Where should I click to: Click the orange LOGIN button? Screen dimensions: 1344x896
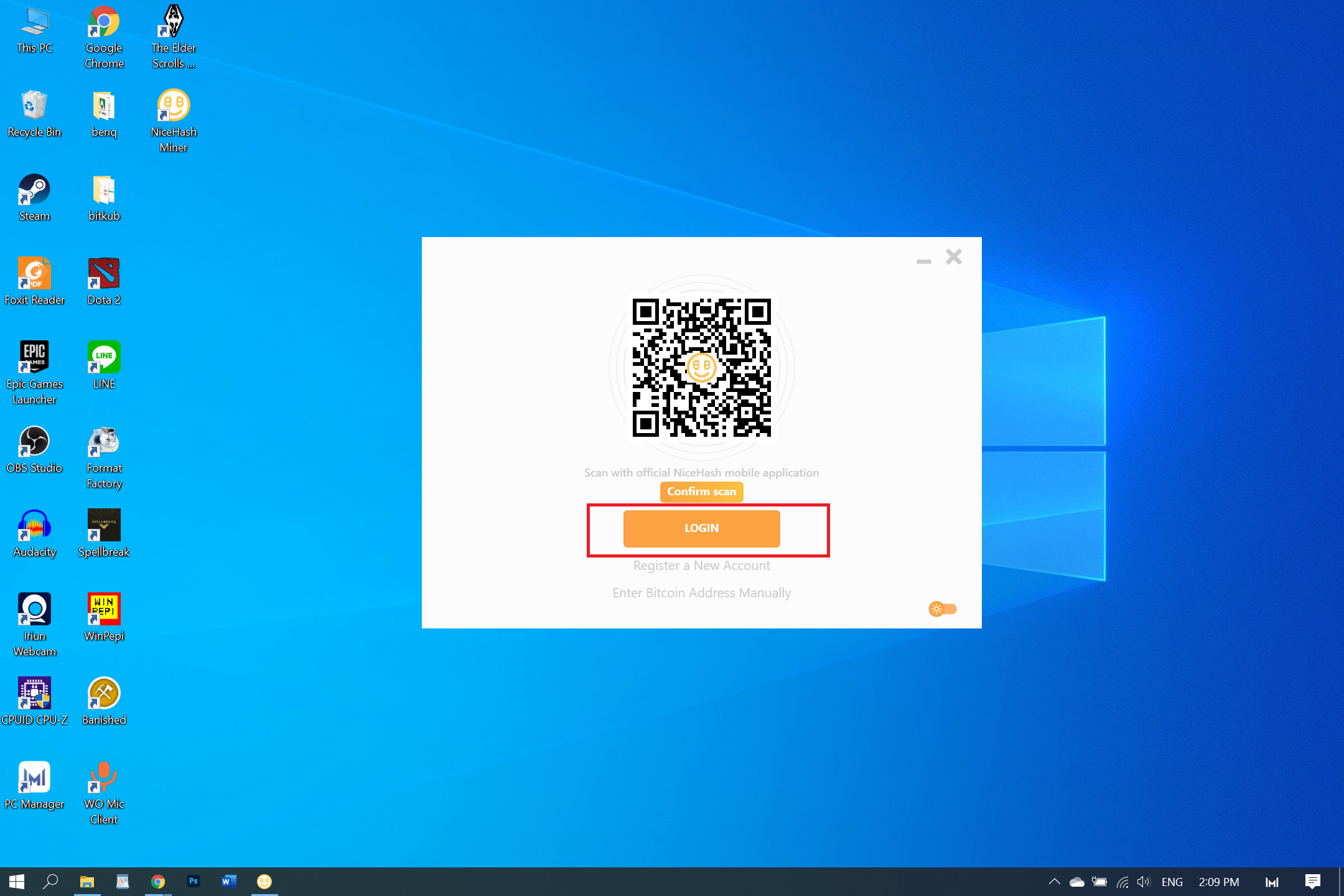point(701,528)
